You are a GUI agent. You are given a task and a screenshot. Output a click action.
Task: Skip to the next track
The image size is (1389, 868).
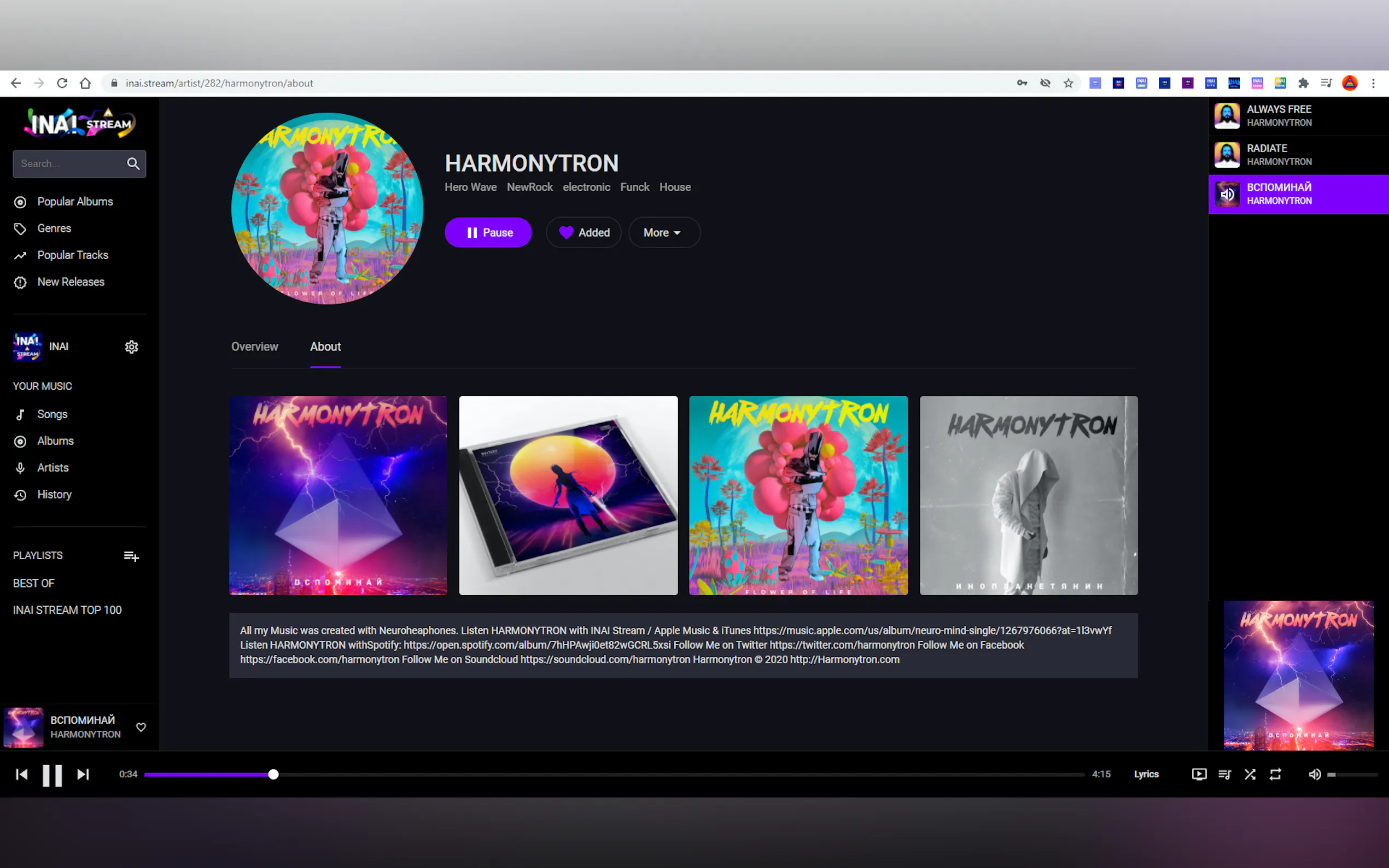pos(83,775)
